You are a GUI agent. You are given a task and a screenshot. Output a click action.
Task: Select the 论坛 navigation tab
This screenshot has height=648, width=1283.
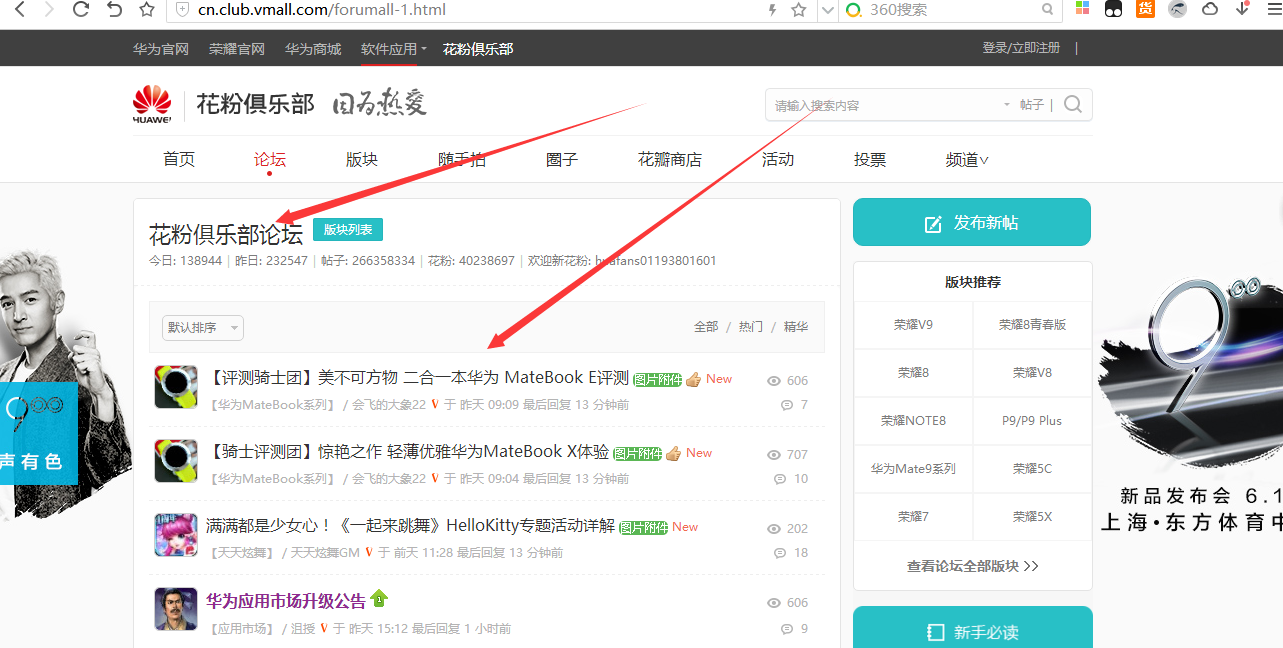(270, 160)
